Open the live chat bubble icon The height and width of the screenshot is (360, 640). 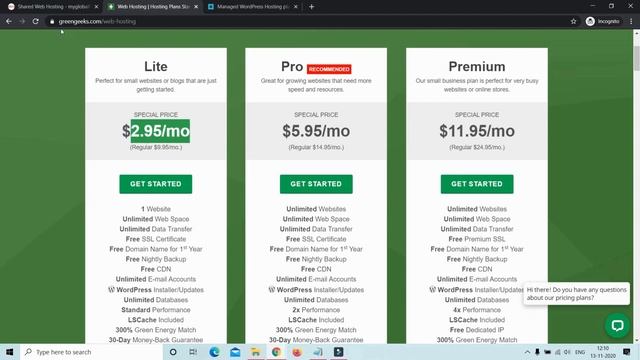[617, 325]
